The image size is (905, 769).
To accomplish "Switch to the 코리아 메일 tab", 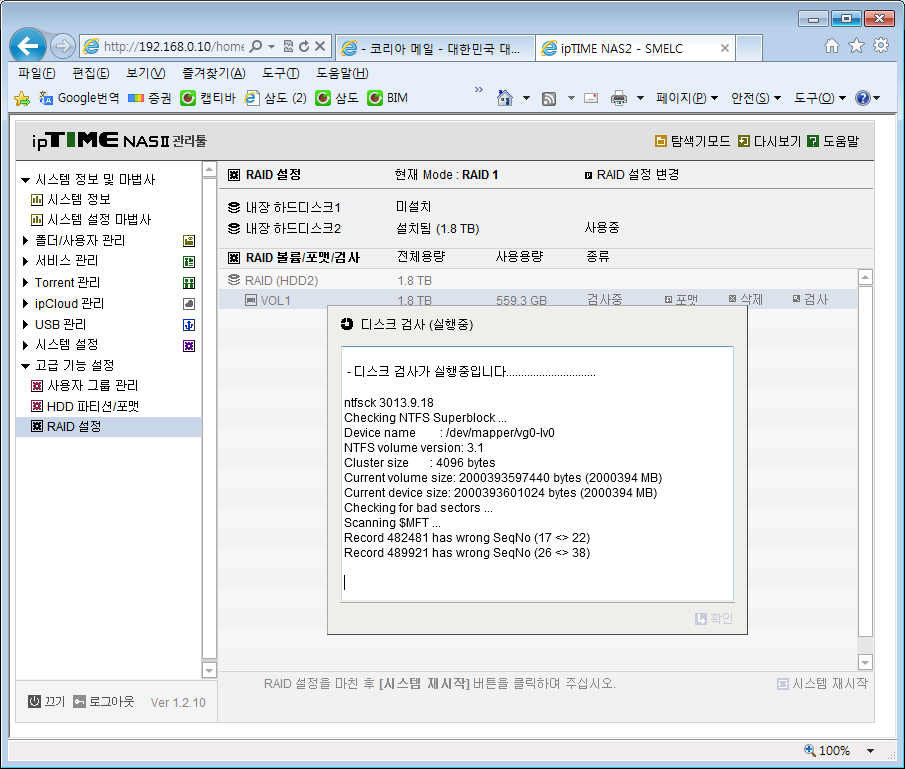I will coord(435,48).
